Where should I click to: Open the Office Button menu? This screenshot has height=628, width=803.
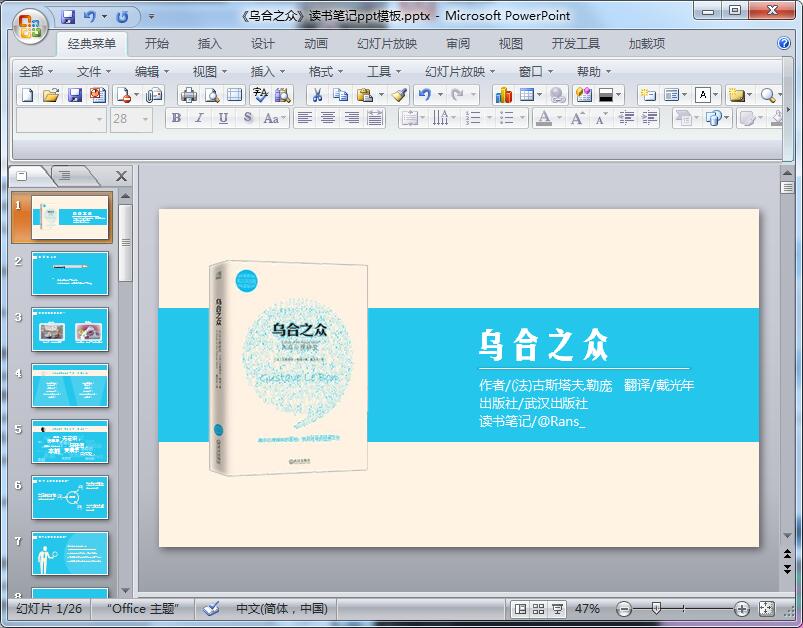[30, 26]
